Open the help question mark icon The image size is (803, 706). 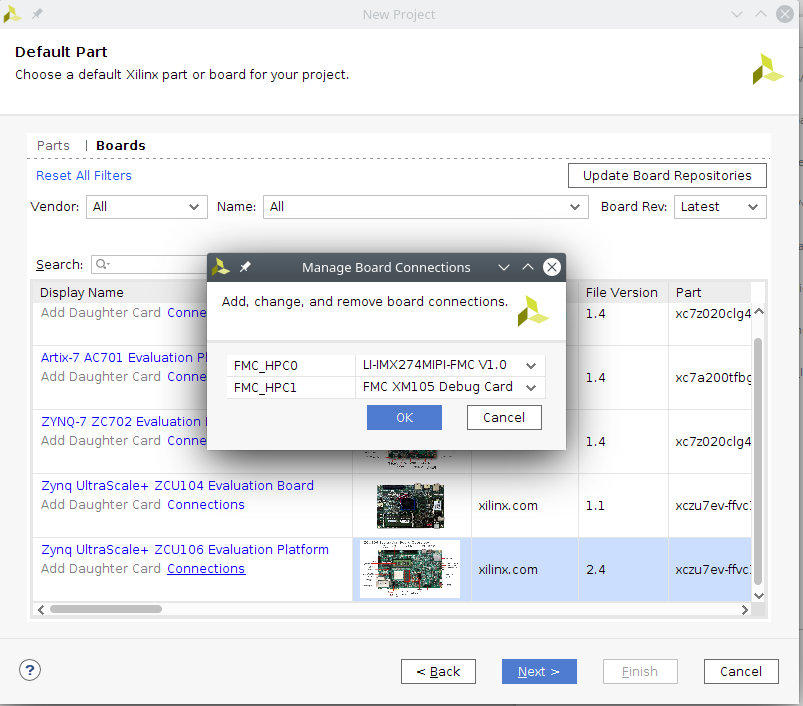(30, 670)
